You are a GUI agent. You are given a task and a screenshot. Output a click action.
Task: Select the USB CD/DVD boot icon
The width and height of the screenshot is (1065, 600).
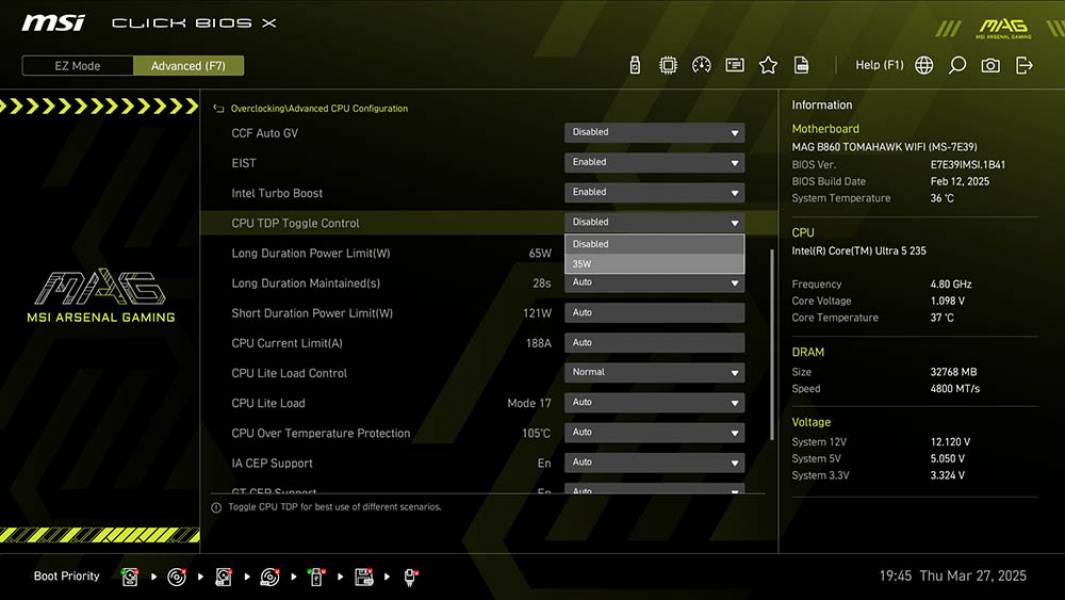(x=270, y=577)
